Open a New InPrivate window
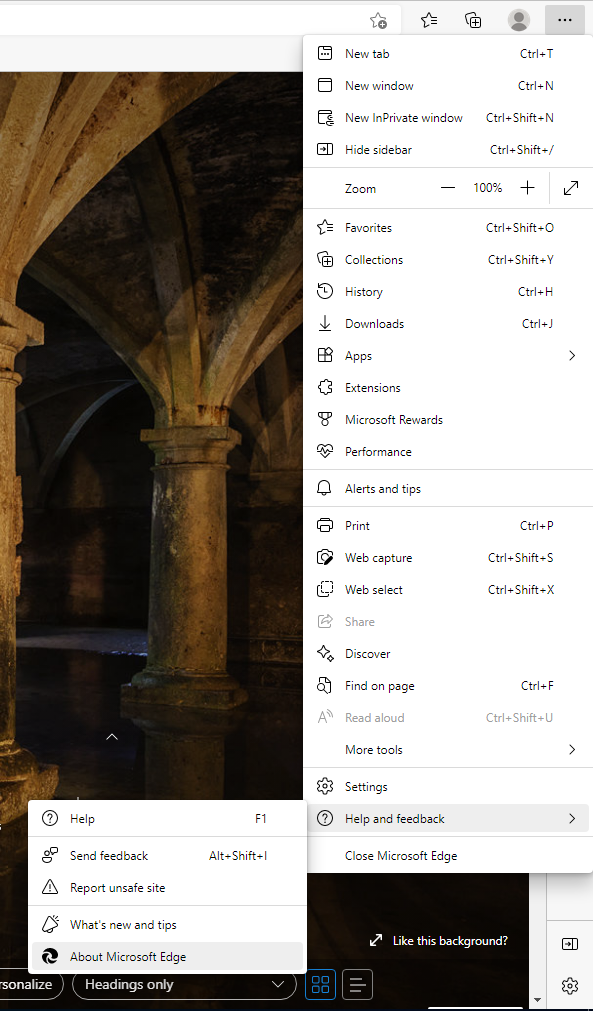This screenshot has width=593, height=1011. (448, 118)
